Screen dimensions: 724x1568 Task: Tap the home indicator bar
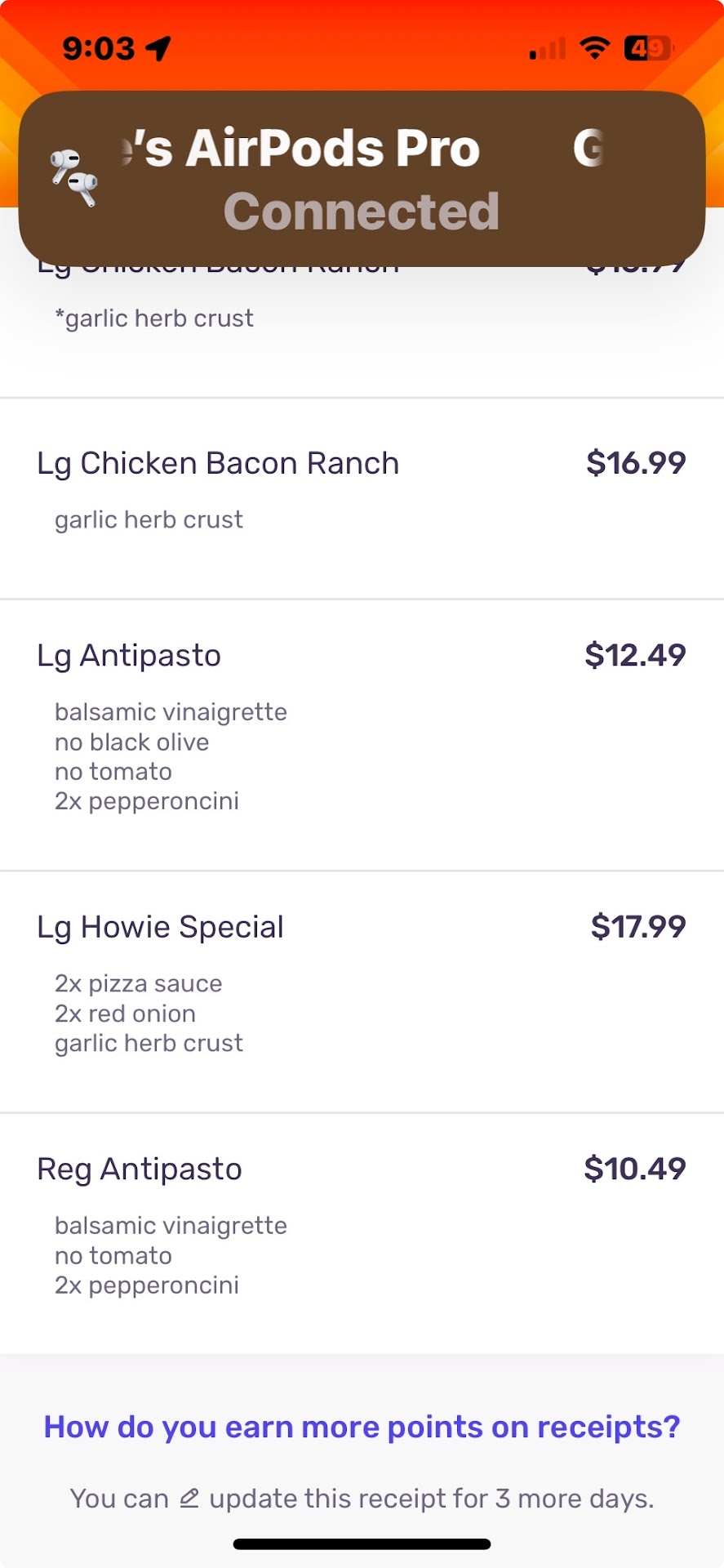pos(362,1544)
